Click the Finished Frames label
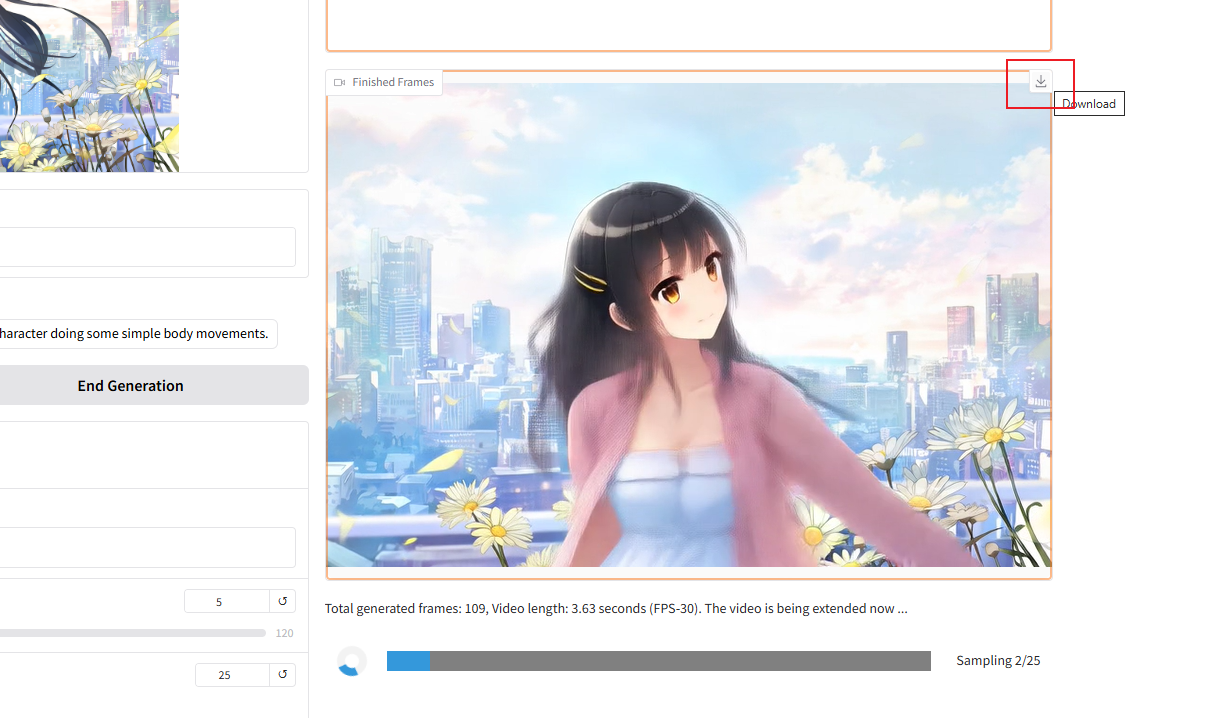The image size is (1214, 718). (393, 82)
